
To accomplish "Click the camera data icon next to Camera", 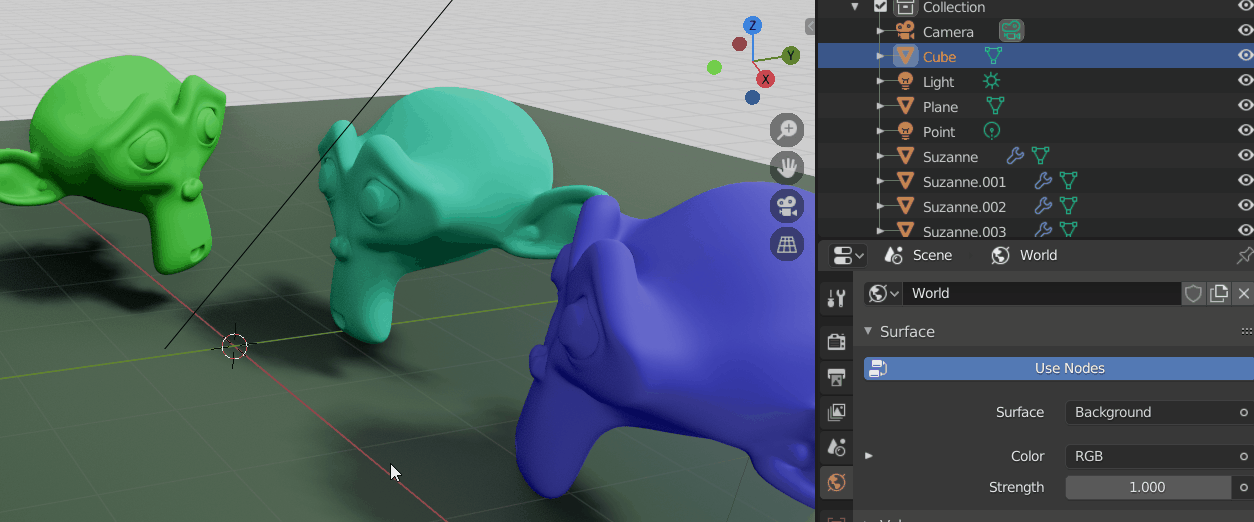I will pos(1012,31).
